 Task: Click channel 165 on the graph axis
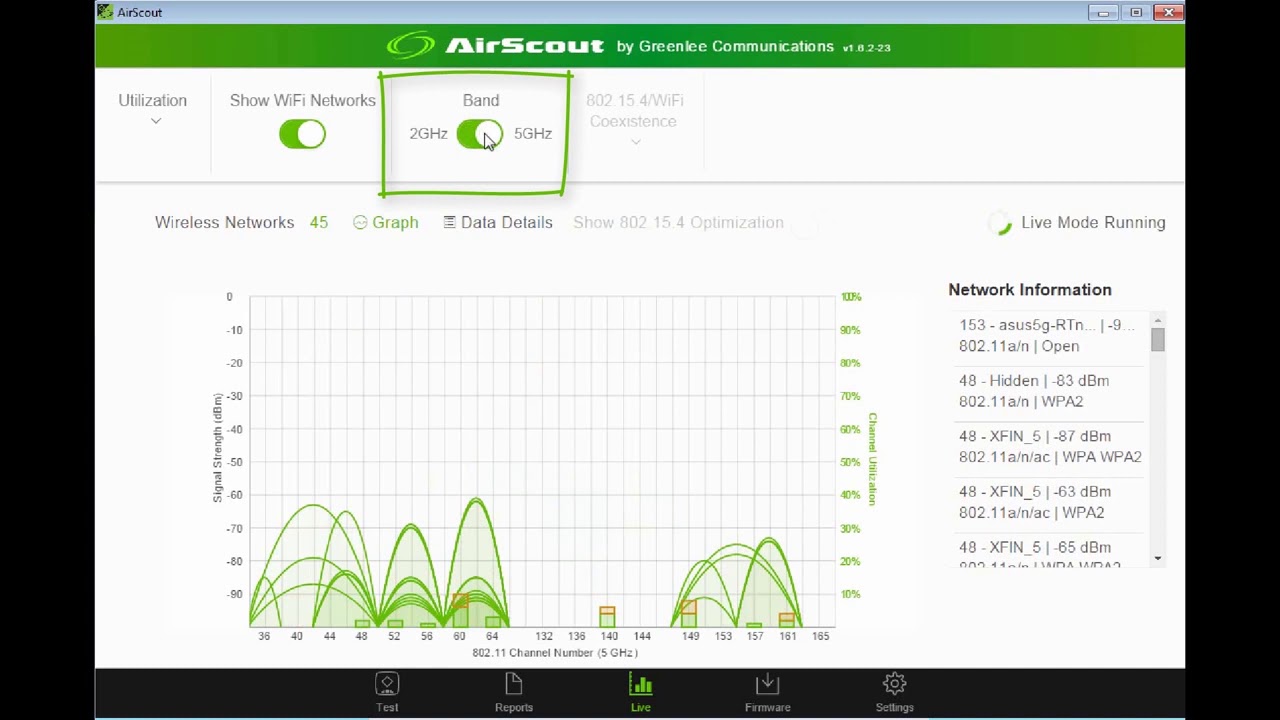coord(820,635)
